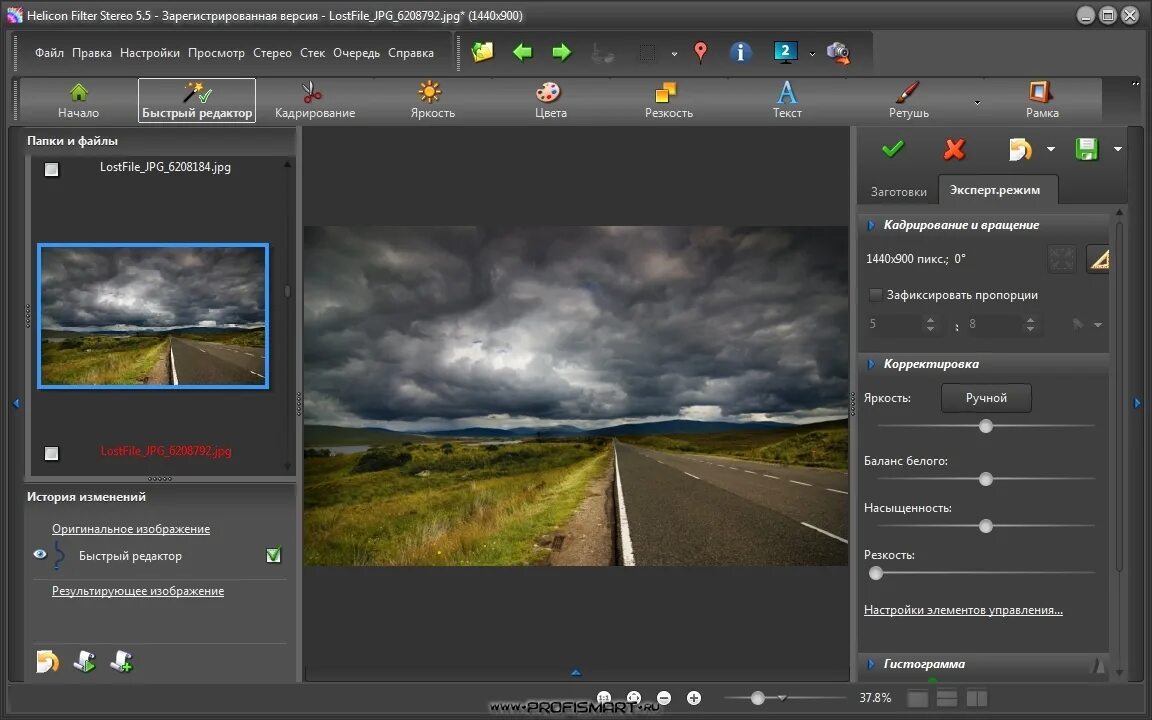
Task: Go to previous image with green left arrow
Action: click(522, 52)
